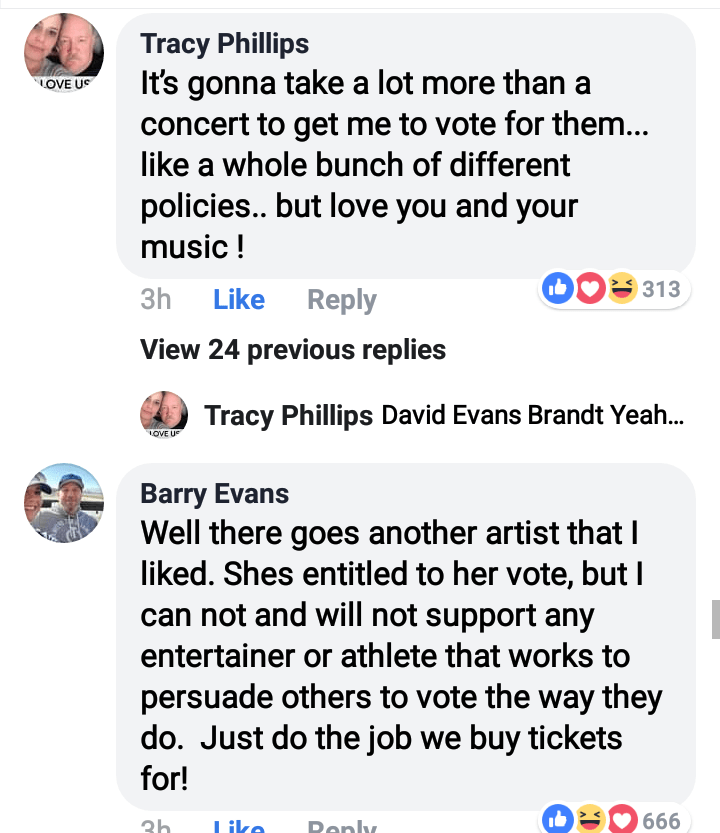
Task: Click Tracy Phillips' large profile picture
Action: (x=64, y=53)
